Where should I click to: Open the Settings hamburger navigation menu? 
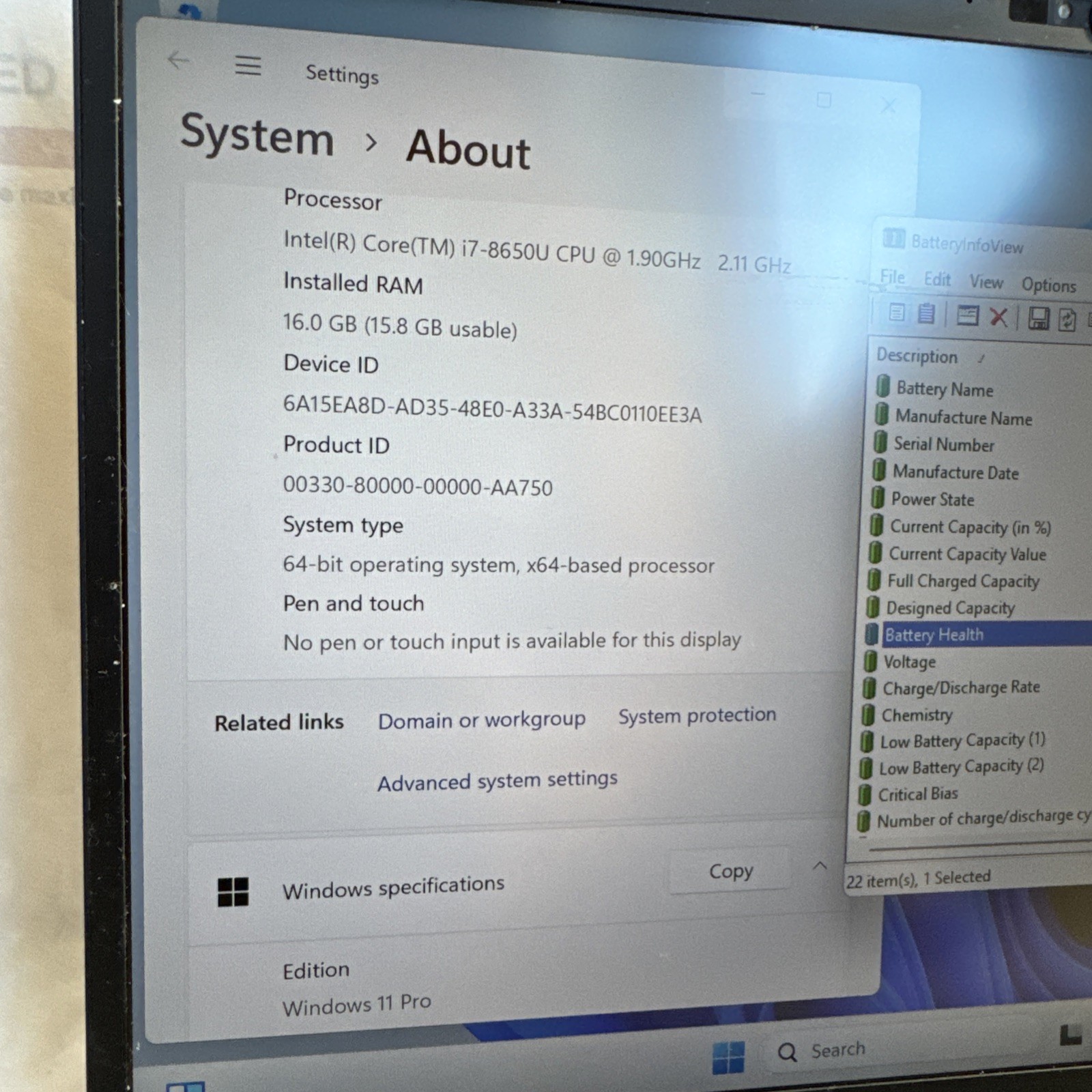coord(248,66)
